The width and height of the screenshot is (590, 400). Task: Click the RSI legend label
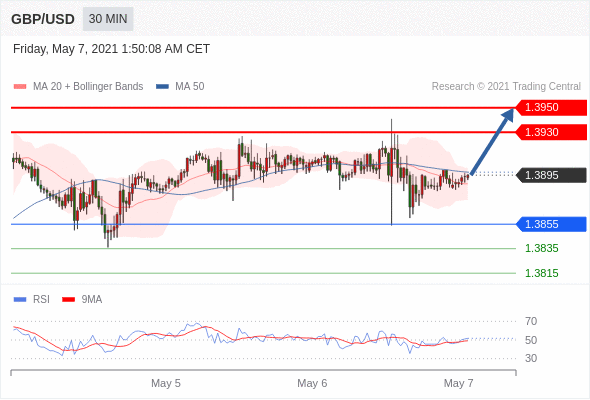41,300
